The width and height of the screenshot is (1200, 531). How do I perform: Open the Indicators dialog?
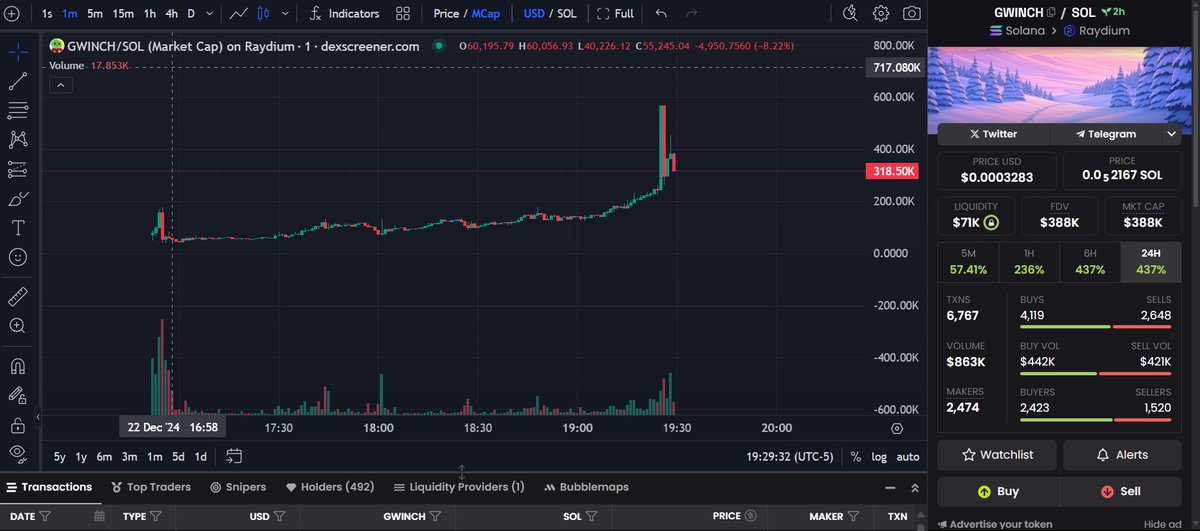[344, 14]
